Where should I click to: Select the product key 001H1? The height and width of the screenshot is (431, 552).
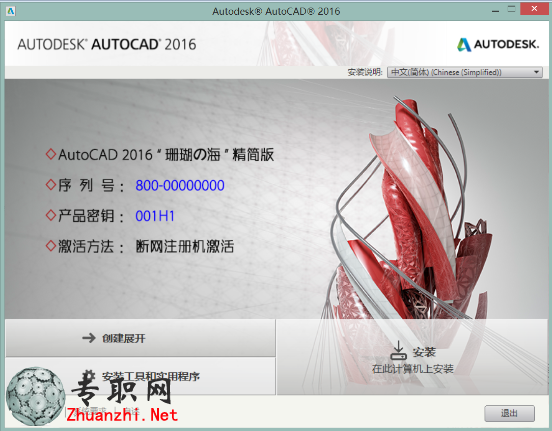point(155,216)
